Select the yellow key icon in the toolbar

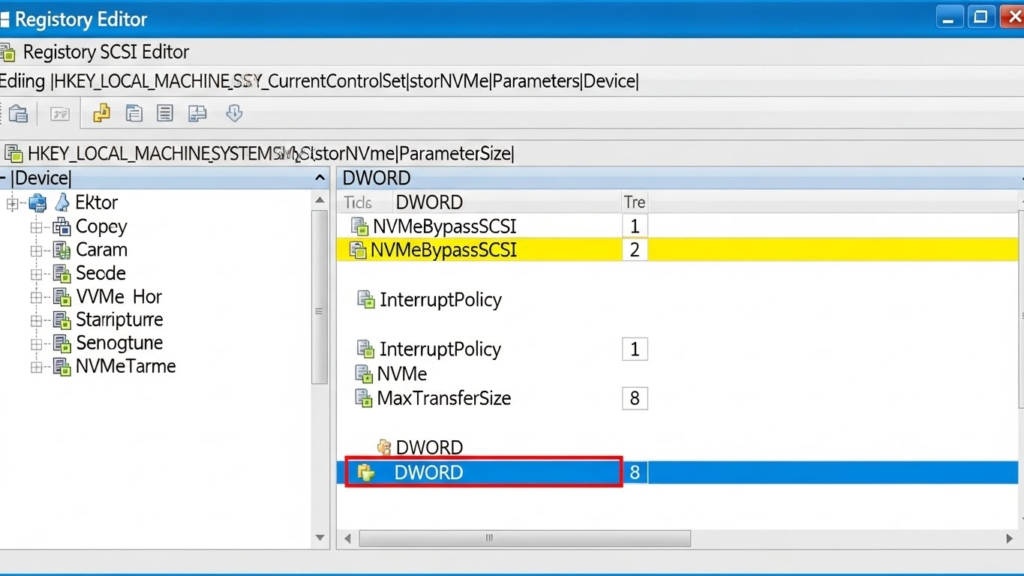[x=101, y=113]
